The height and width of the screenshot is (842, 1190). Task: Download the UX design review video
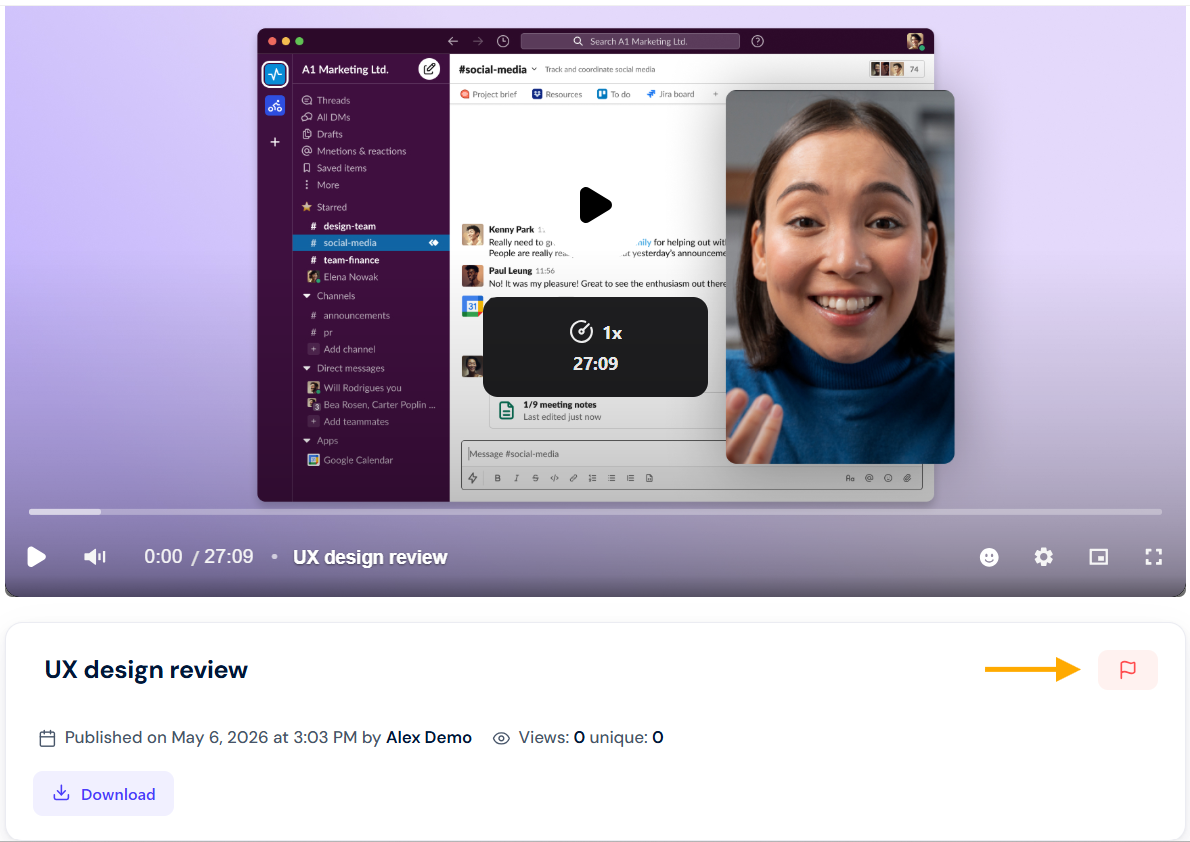tap(103, 793)
